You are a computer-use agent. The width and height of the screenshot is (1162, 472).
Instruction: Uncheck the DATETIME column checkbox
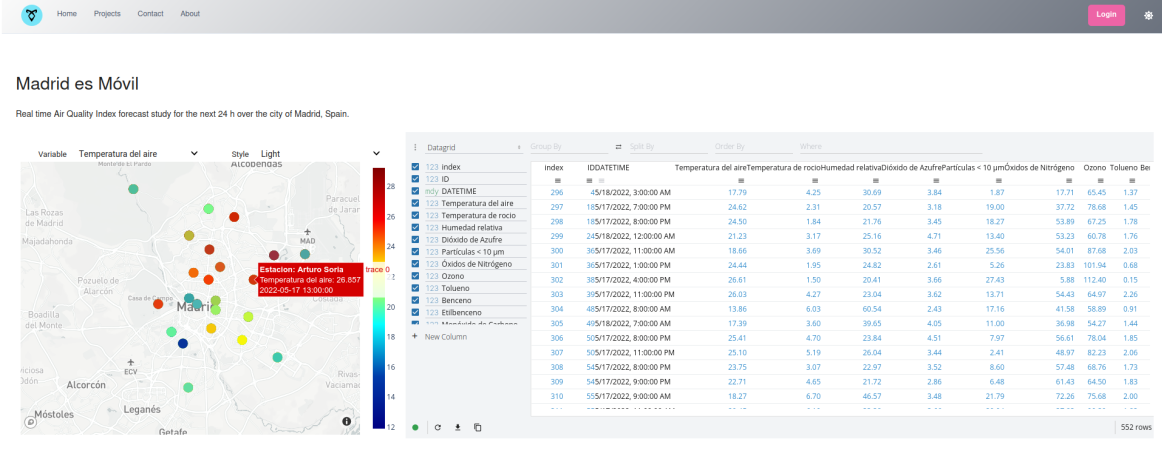415,191
